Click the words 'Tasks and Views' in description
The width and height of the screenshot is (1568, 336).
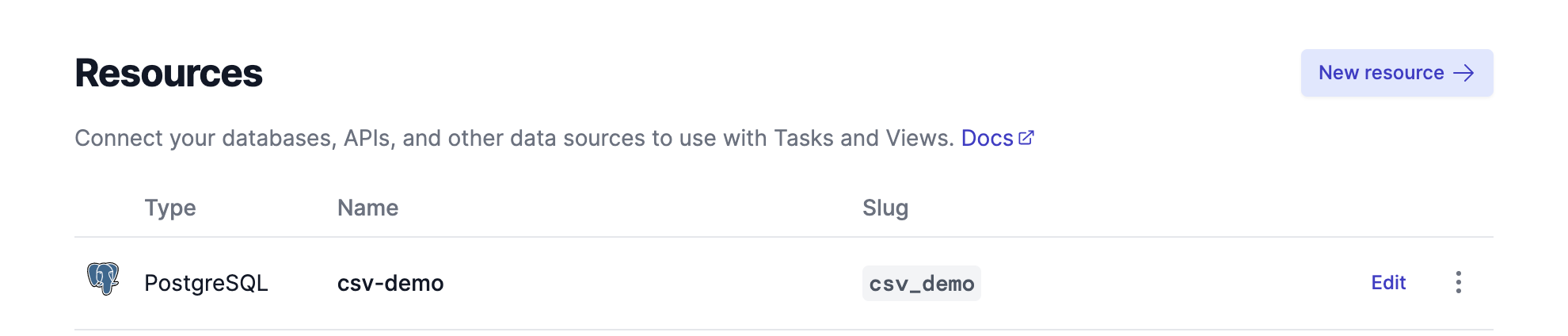click(x=861, y=138)
